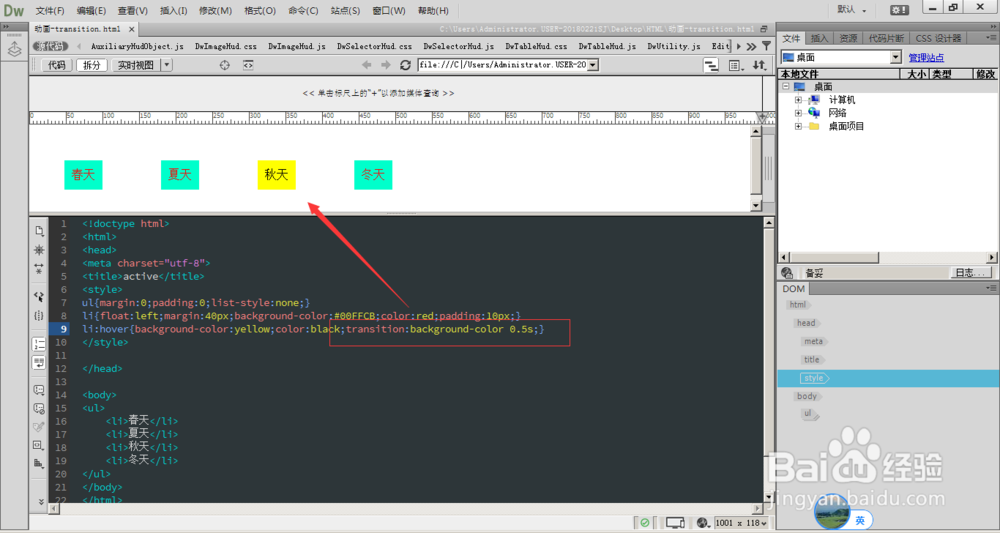Click the remove comment icon
Image resolution: width=1000 pixels, height=533 pixels.
(x=39, y=408)
